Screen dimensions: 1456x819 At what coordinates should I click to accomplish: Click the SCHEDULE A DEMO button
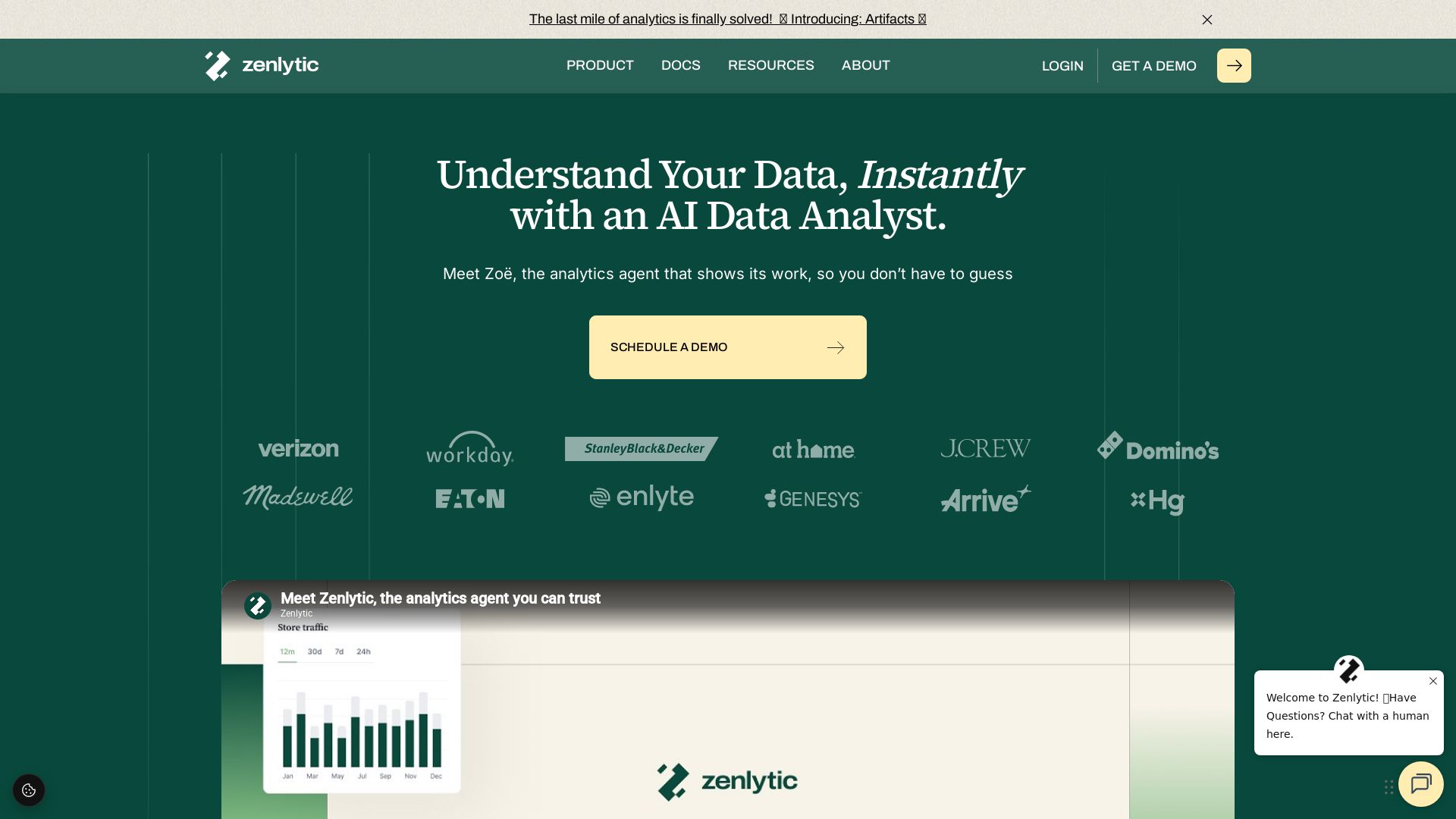pos(726,347)
